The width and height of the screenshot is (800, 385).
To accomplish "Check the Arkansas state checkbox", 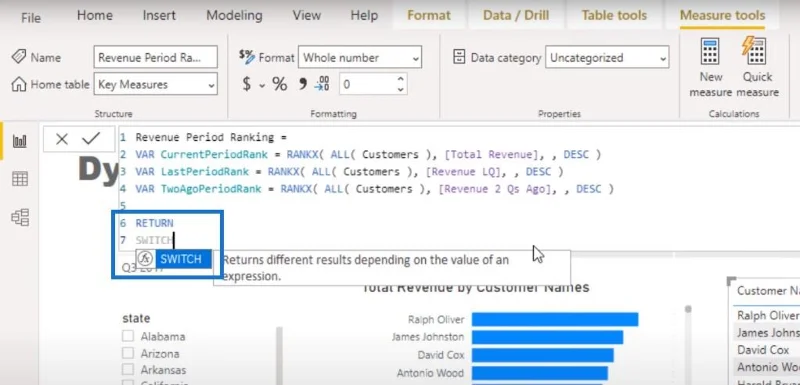I will (128, 370).
